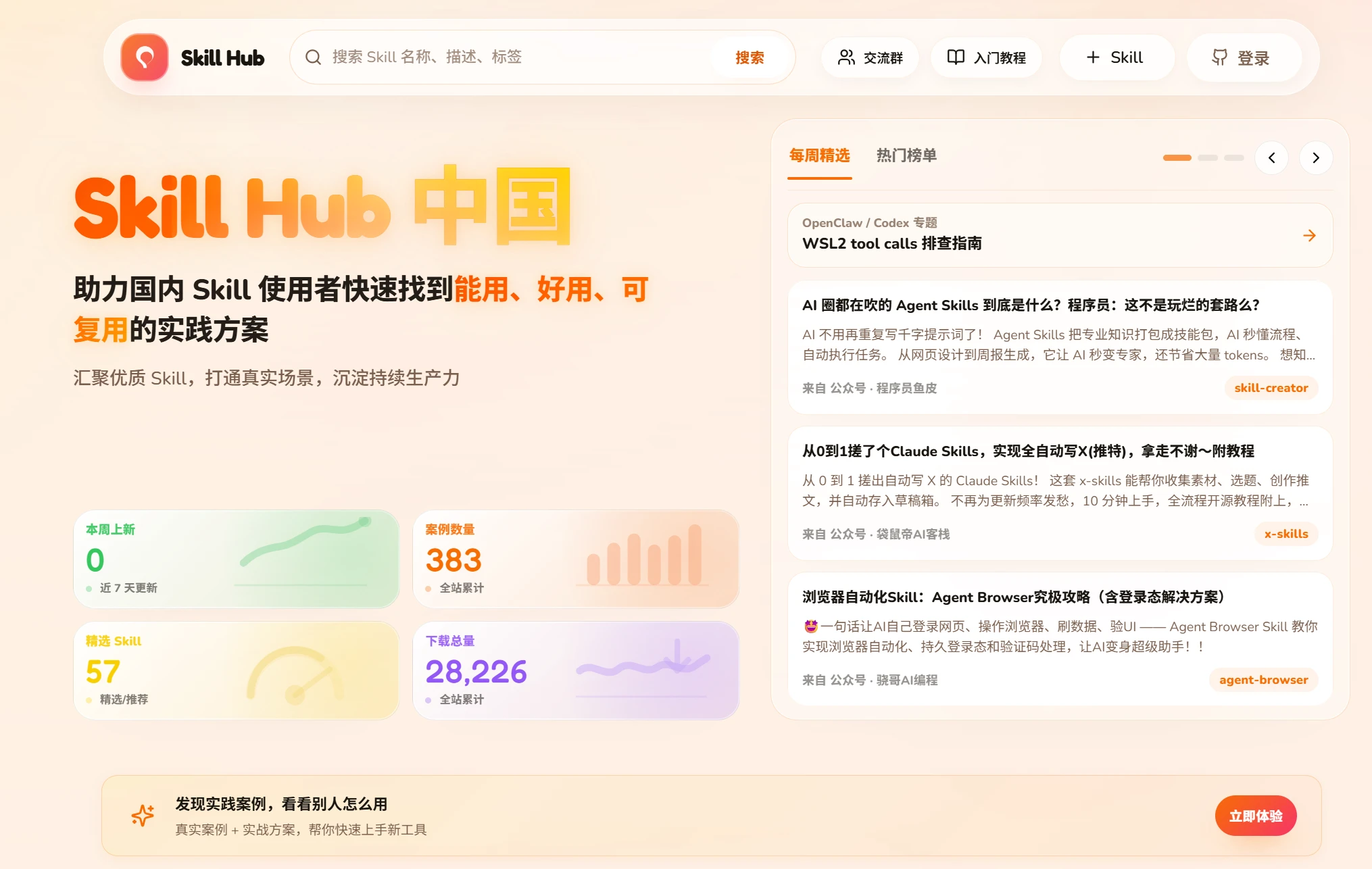This screenshot has width=1372, height=869.
Task: Click the GitHub icon beside 登录
Action: (x=1219, y=57)
